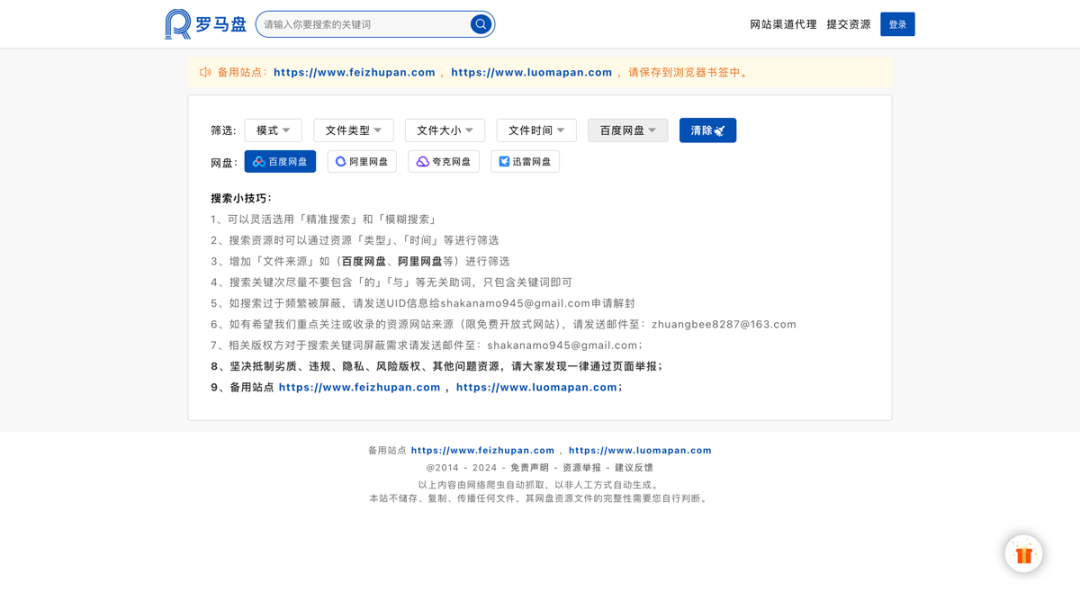1080x610 pixels.
Task: Expand the 模式 filter dropdown
Action: tap(273, 130)
